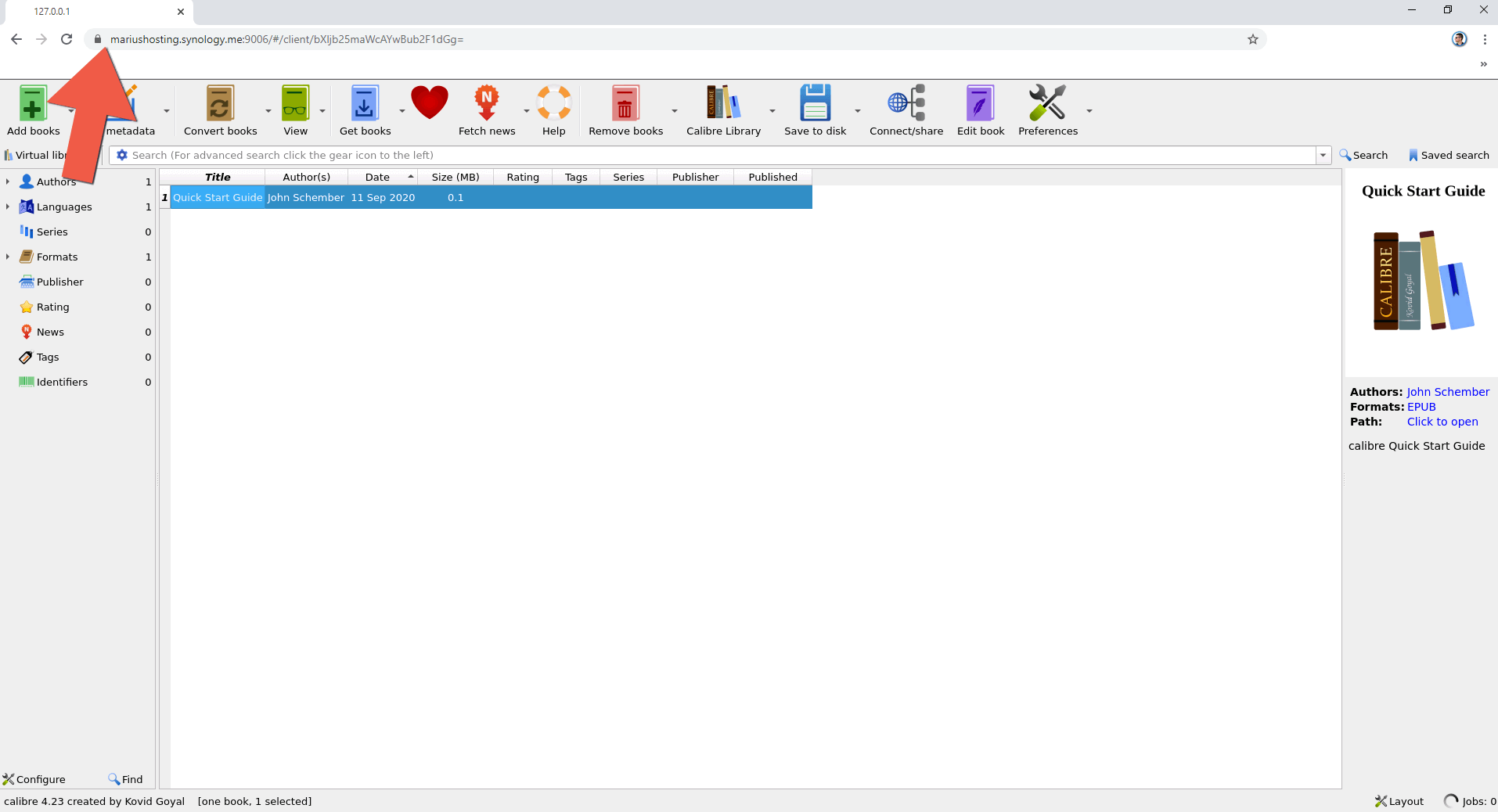Click the John Schember author link
The height and width of the screenshot is (812, 1498).
[1448, 392]
